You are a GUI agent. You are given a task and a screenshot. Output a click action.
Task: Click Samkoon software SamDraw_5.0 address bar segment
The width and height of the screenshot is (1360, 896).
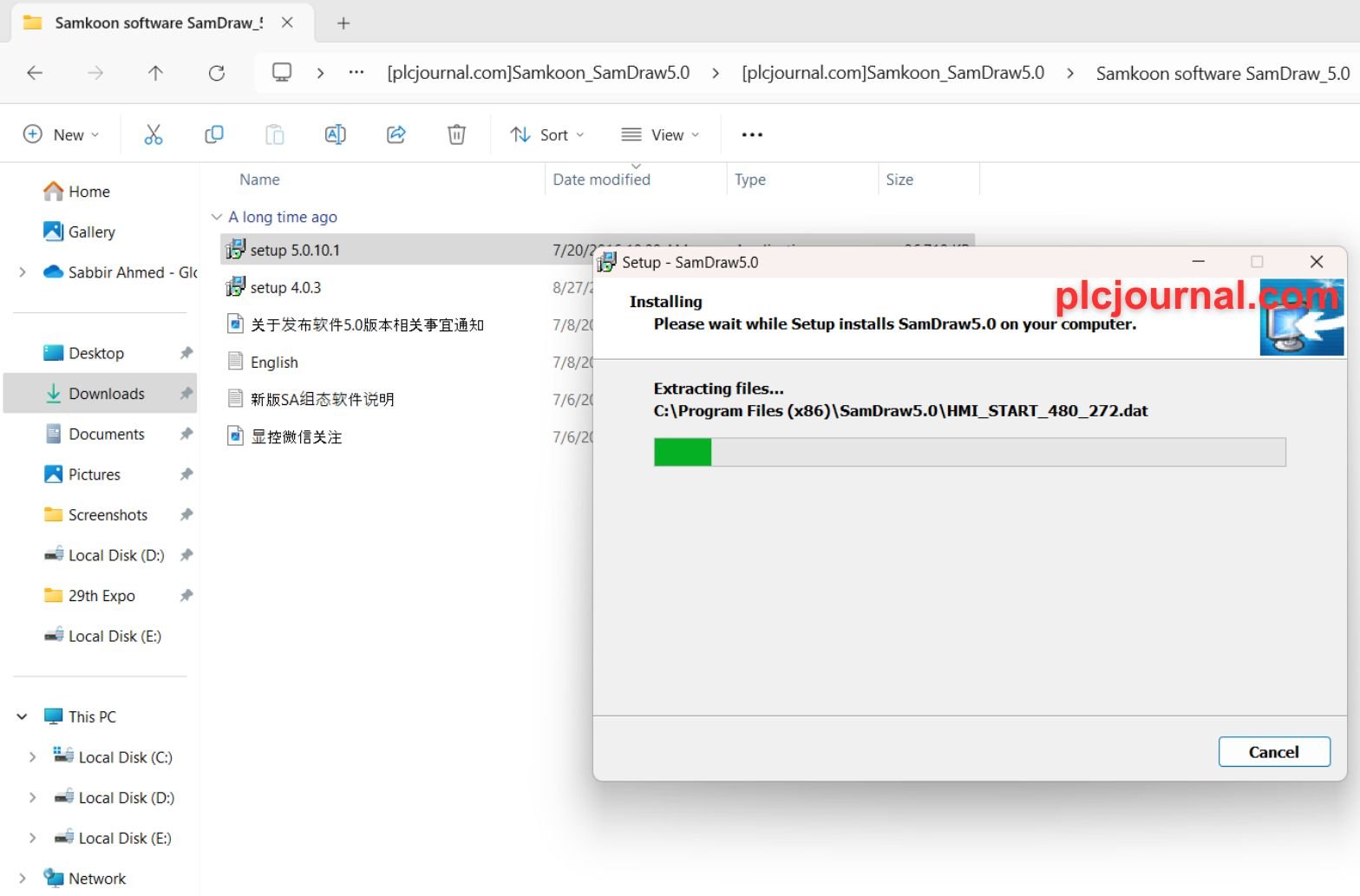point(1223,73)
